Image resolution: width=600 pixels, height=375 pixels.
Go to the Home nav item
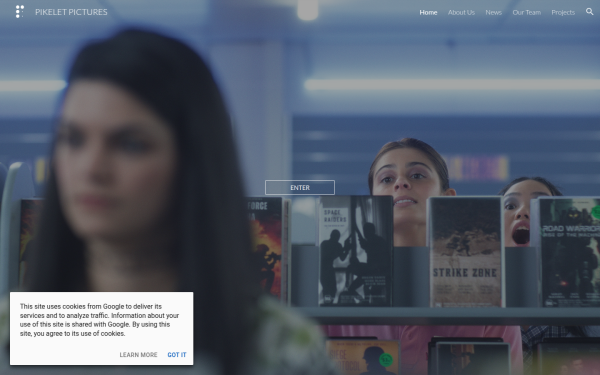(428, 12)
